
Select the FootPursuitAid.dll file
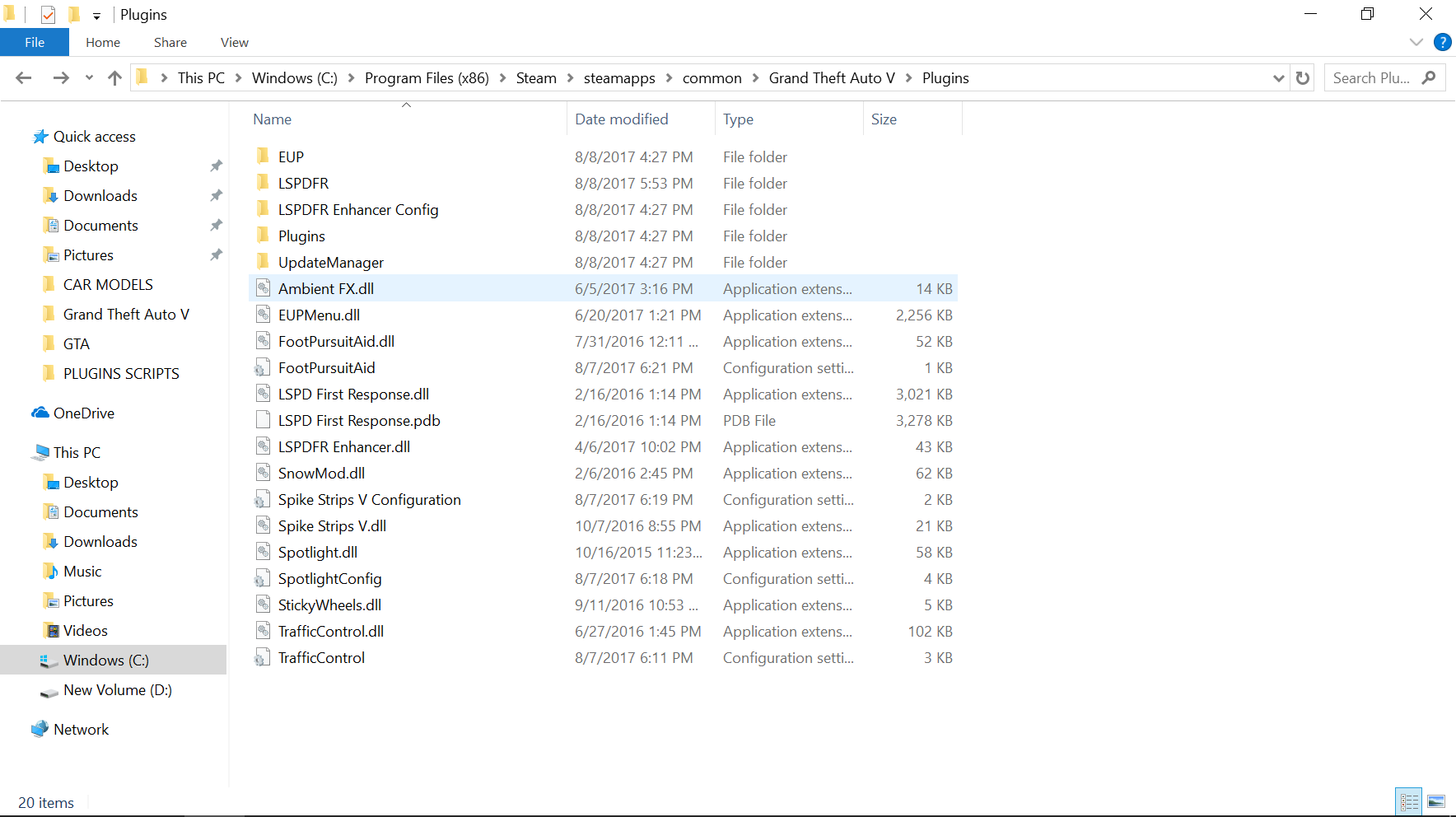point(336,342)
